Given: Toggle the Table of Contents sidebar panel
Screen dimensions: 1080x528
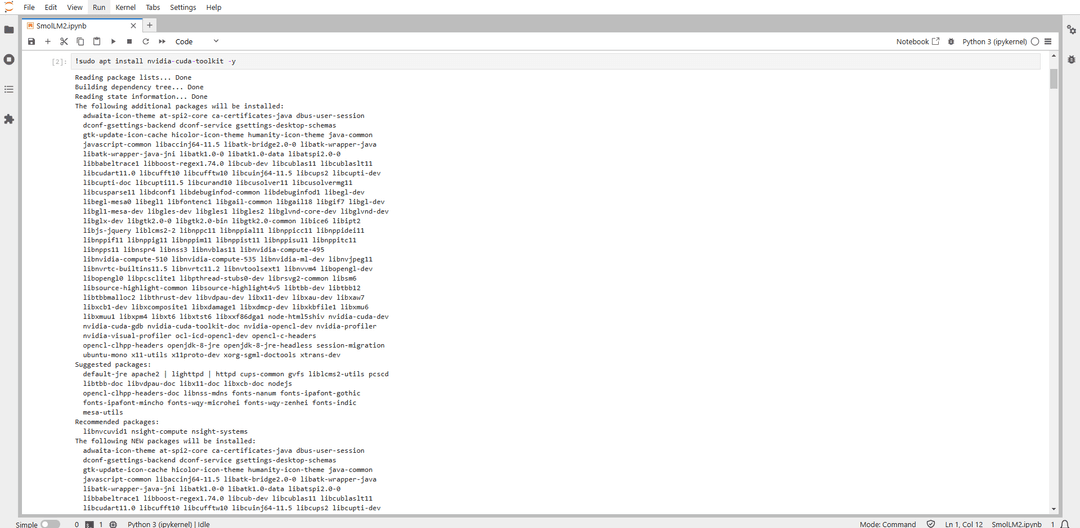Looking at the screenshot, I should 9,89.
